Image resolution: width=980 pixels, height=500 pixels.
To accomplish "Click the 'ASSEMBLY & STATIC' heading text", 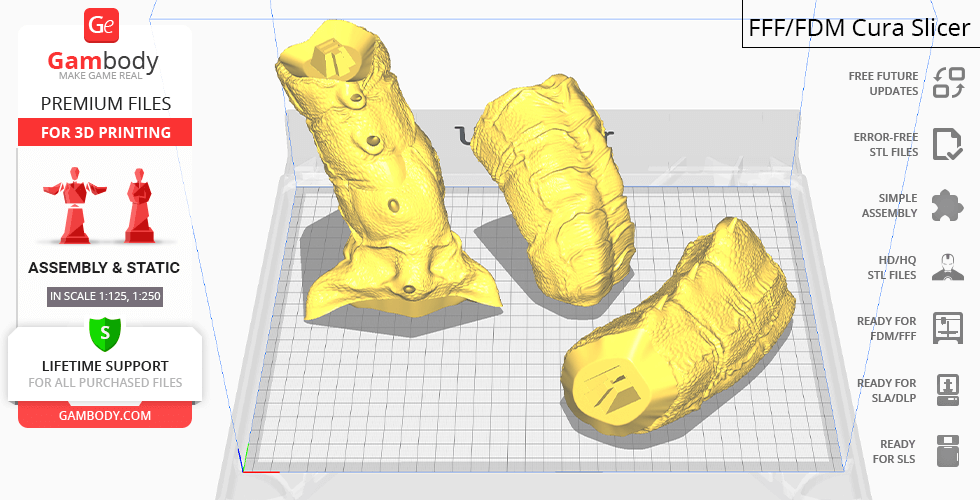I will point(104,268).
